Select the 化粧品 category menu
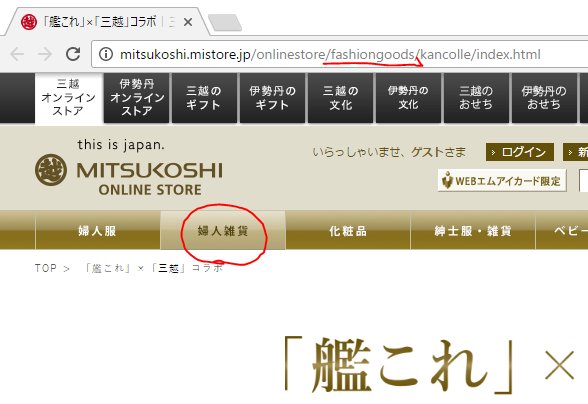The image size is (588, 404). tap(348, 230)
